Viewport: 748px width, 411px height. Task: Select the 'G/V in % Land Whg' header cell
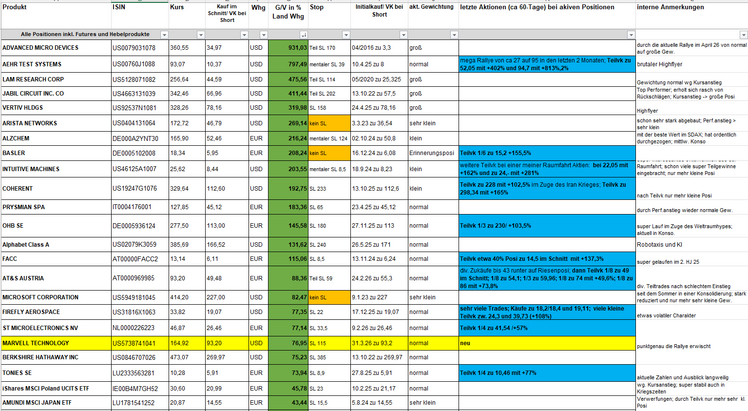[x=288, y=16]
